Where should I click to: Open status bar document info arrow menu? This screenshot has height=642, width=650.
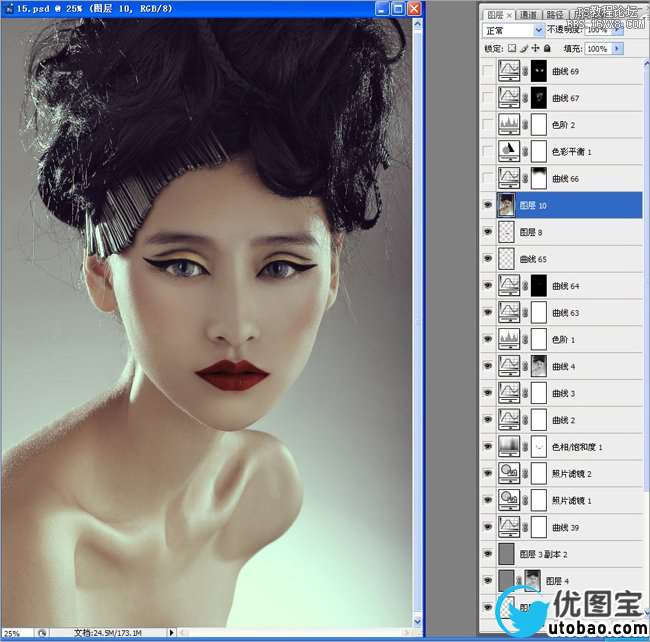click(171, 633)
